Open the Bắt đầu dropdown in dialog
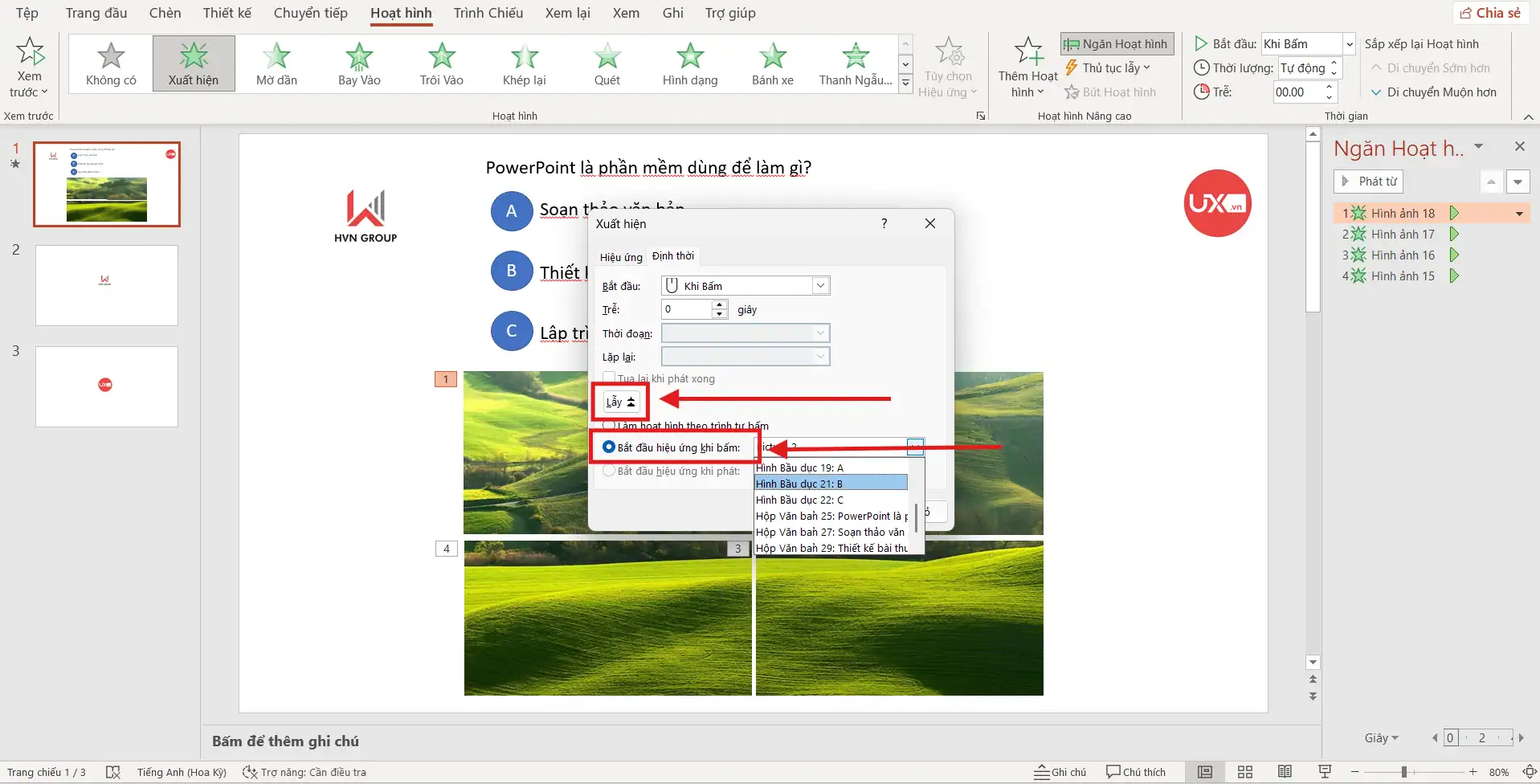This screenshot has height=784, width=1540. pos(819,286)
